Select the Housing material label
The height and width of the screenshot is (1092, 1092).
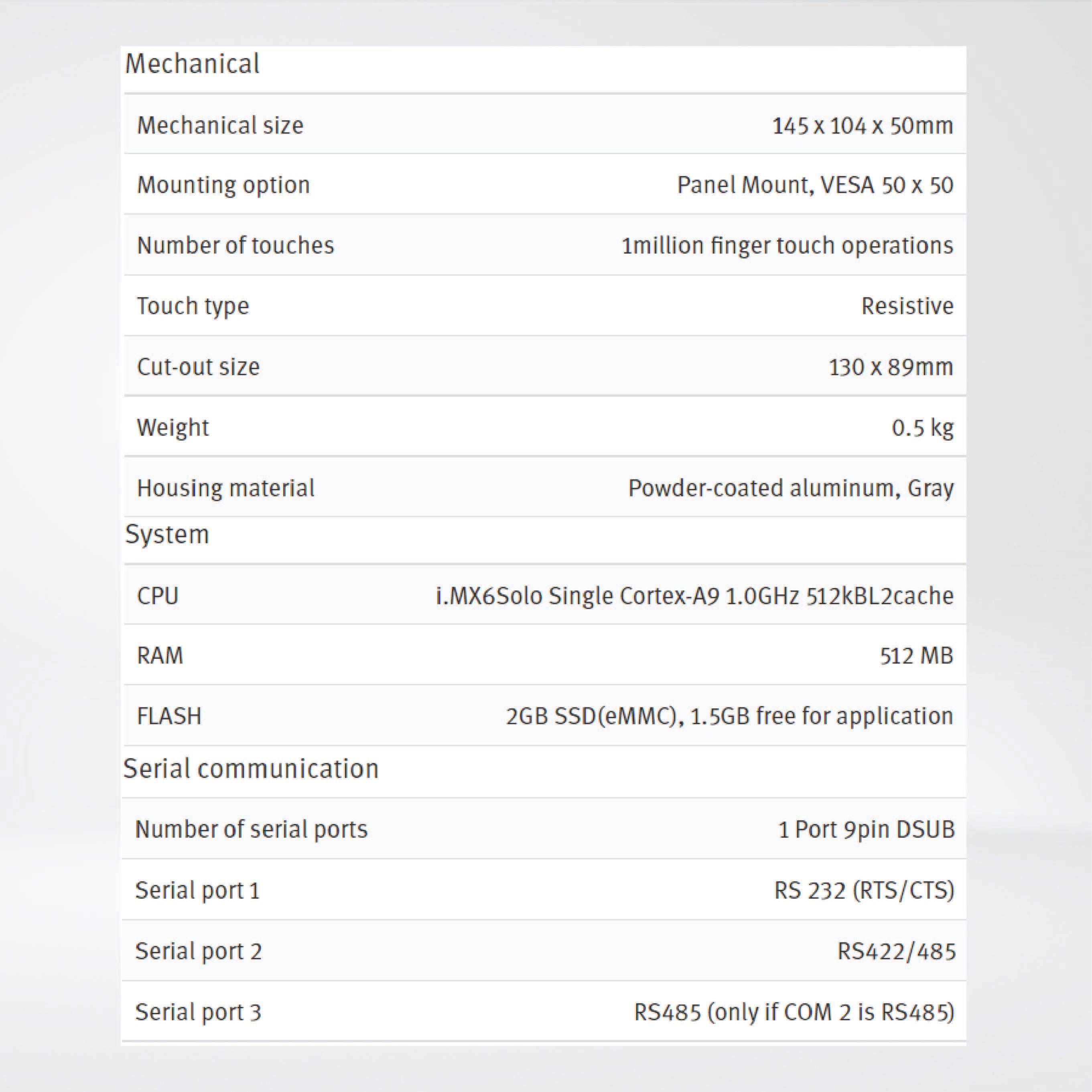pos(225,488)
